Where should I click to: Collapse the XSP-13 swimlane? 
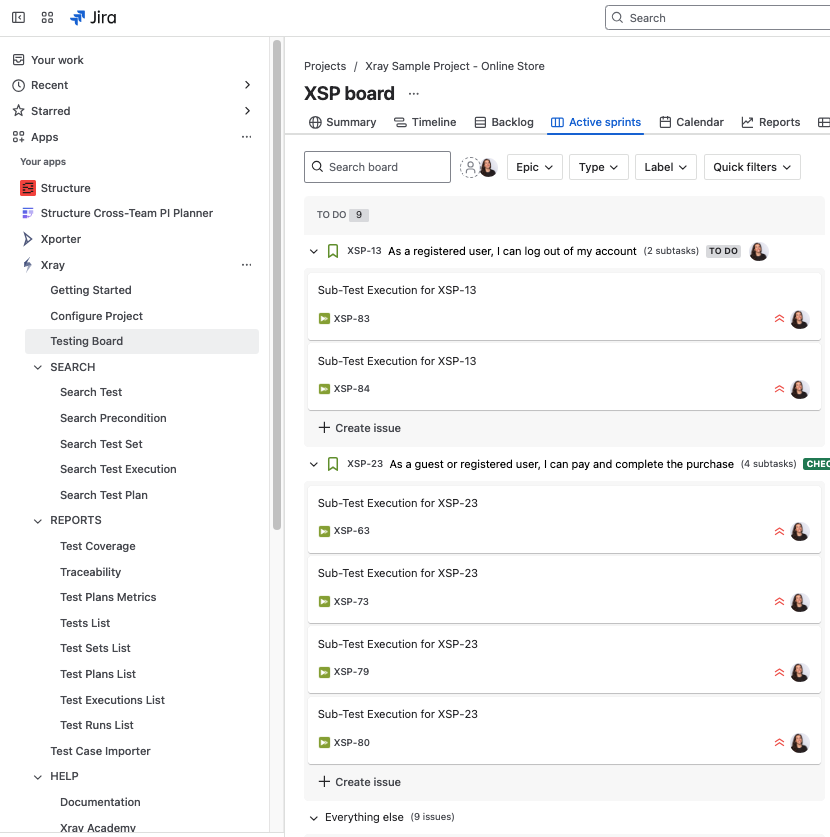[314, 251]
